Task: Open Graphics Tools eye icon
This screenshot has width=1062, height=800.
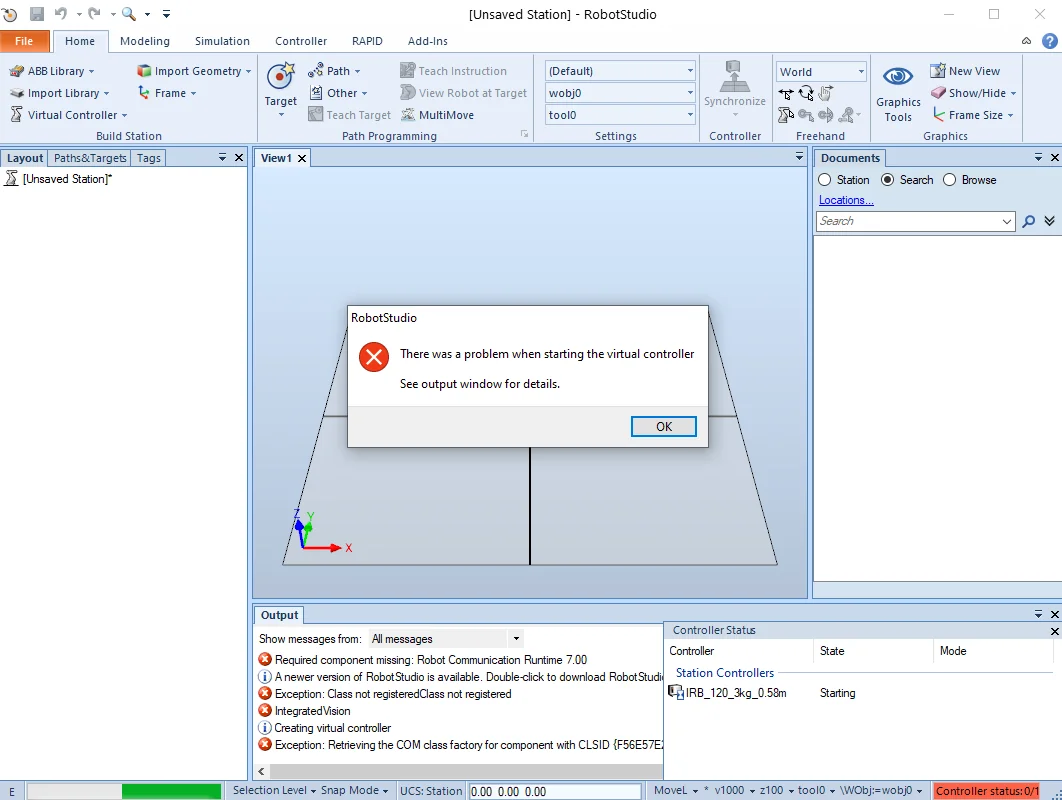Action: (x=897, y=77)
